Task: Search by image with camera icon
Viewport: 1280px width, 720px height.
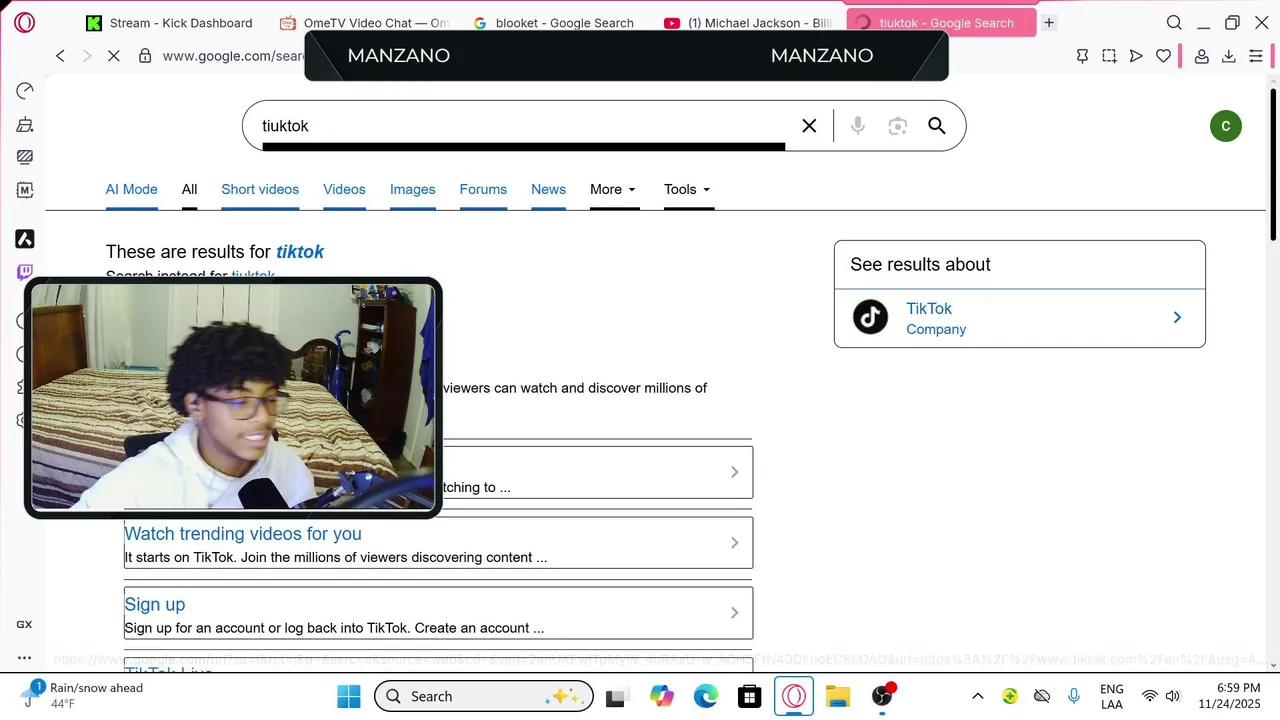Action: tap(897, 126)
